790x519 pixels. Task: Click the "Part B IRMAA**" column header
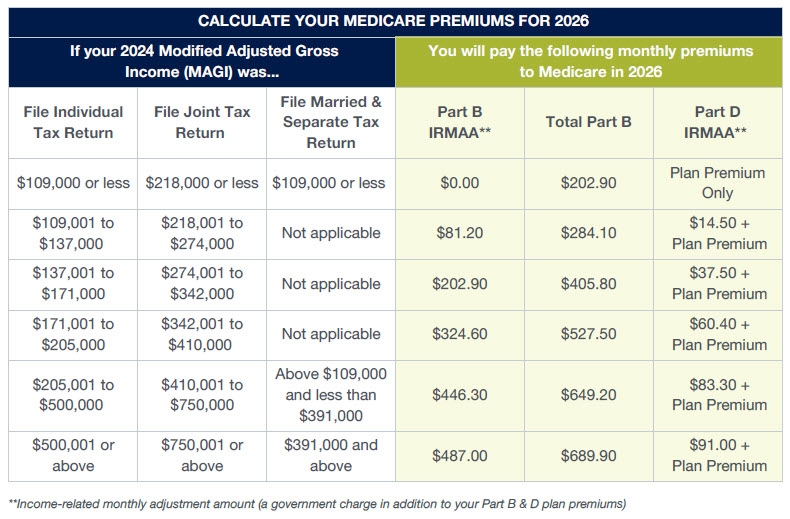[460, 122]
